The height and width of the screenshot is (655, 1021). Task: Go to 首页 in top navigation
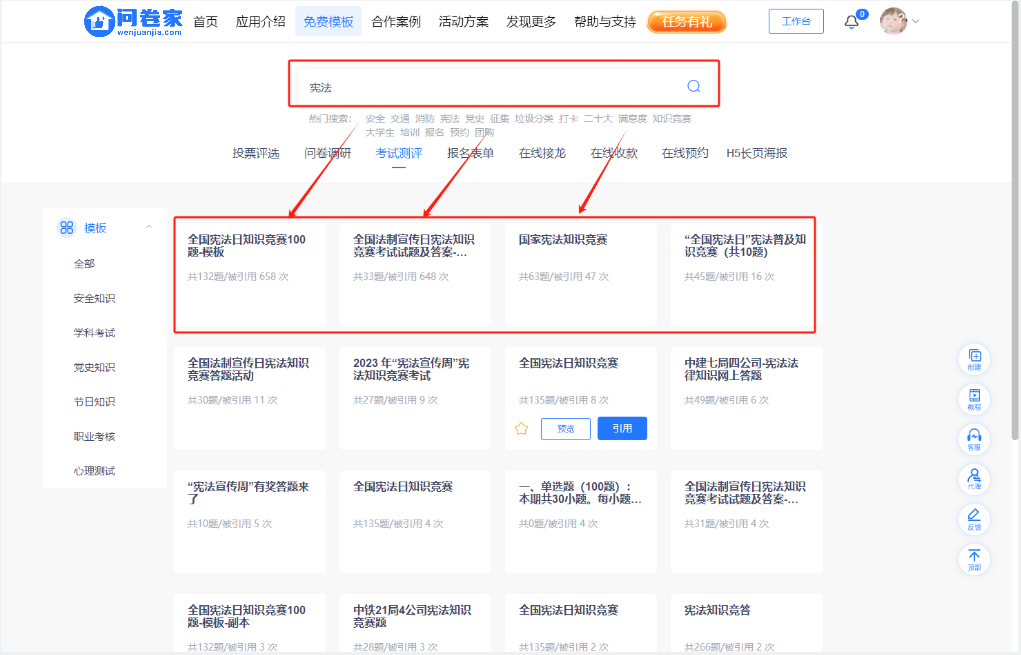(x=206, y=21)
